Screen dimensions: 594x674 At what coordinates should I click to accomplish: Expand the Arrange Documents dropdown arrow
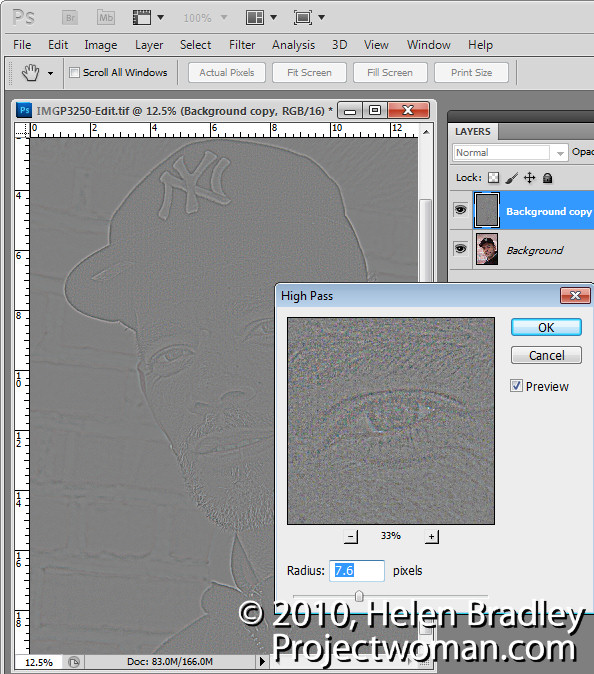[273, 18]
